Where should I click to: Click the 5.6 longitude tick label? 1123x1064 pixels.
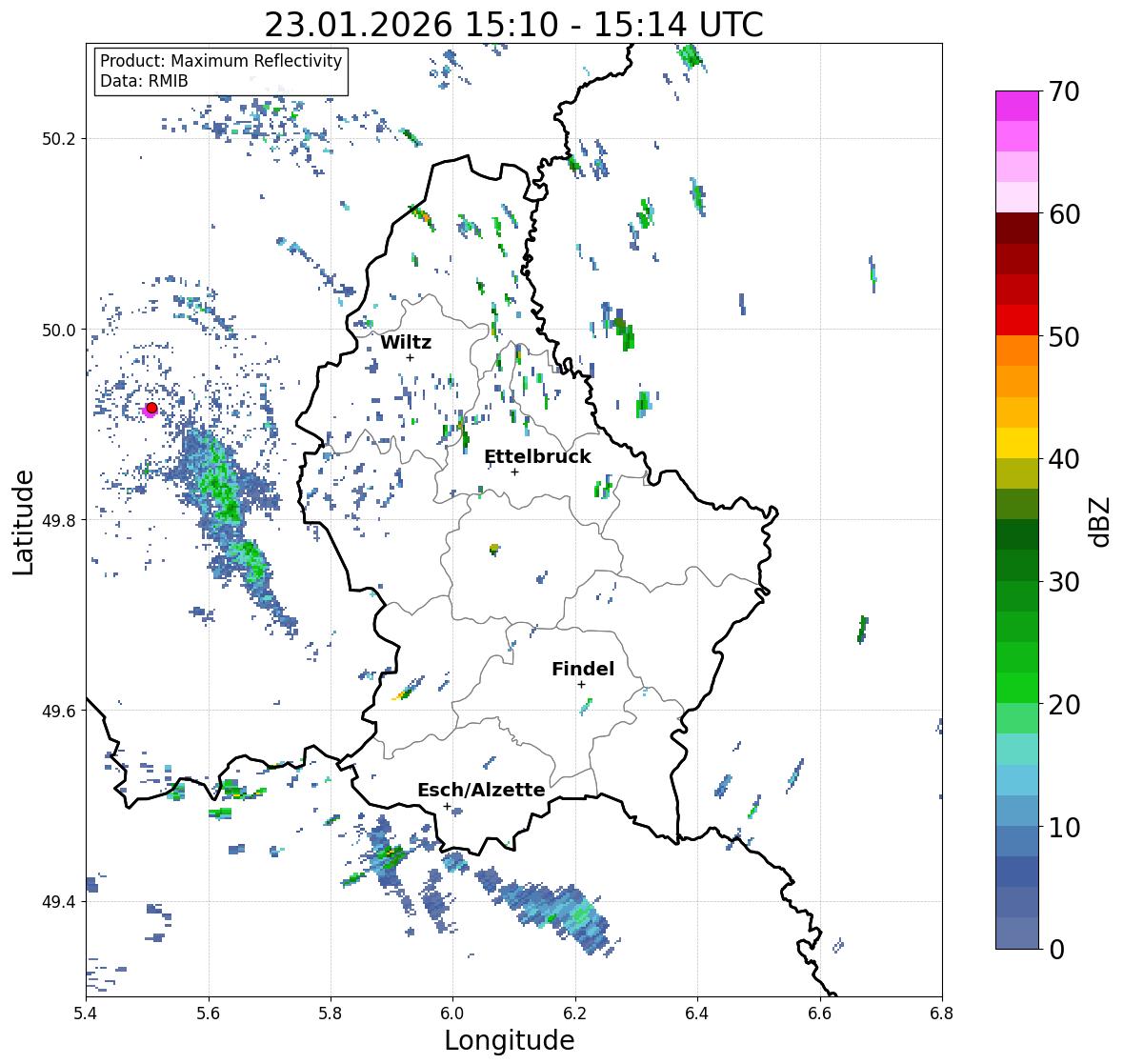[x=209, y=1014]
